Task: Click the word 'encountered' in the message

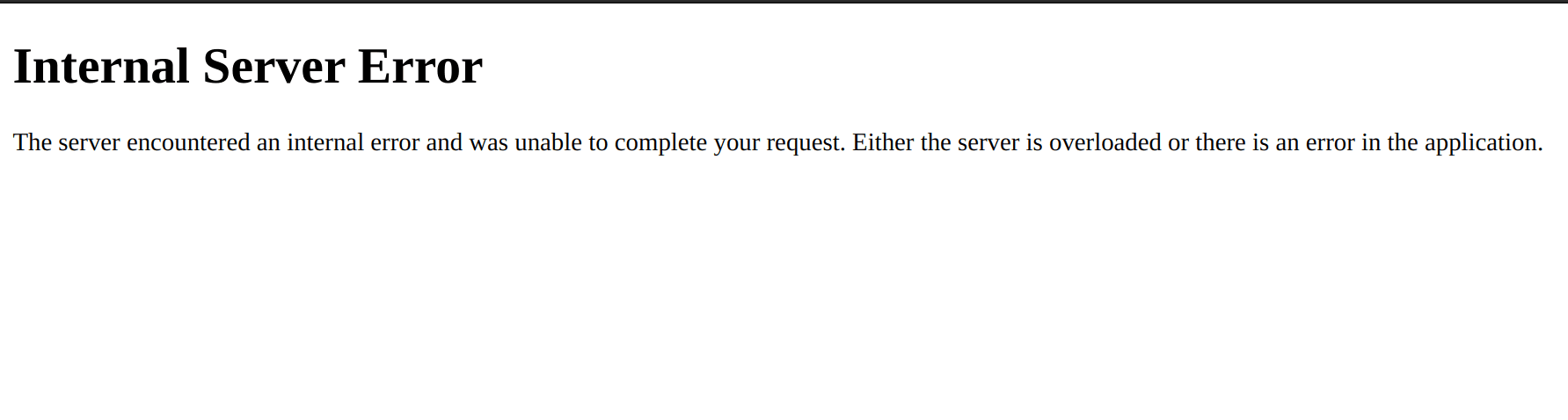Action: tap(188, 142)
